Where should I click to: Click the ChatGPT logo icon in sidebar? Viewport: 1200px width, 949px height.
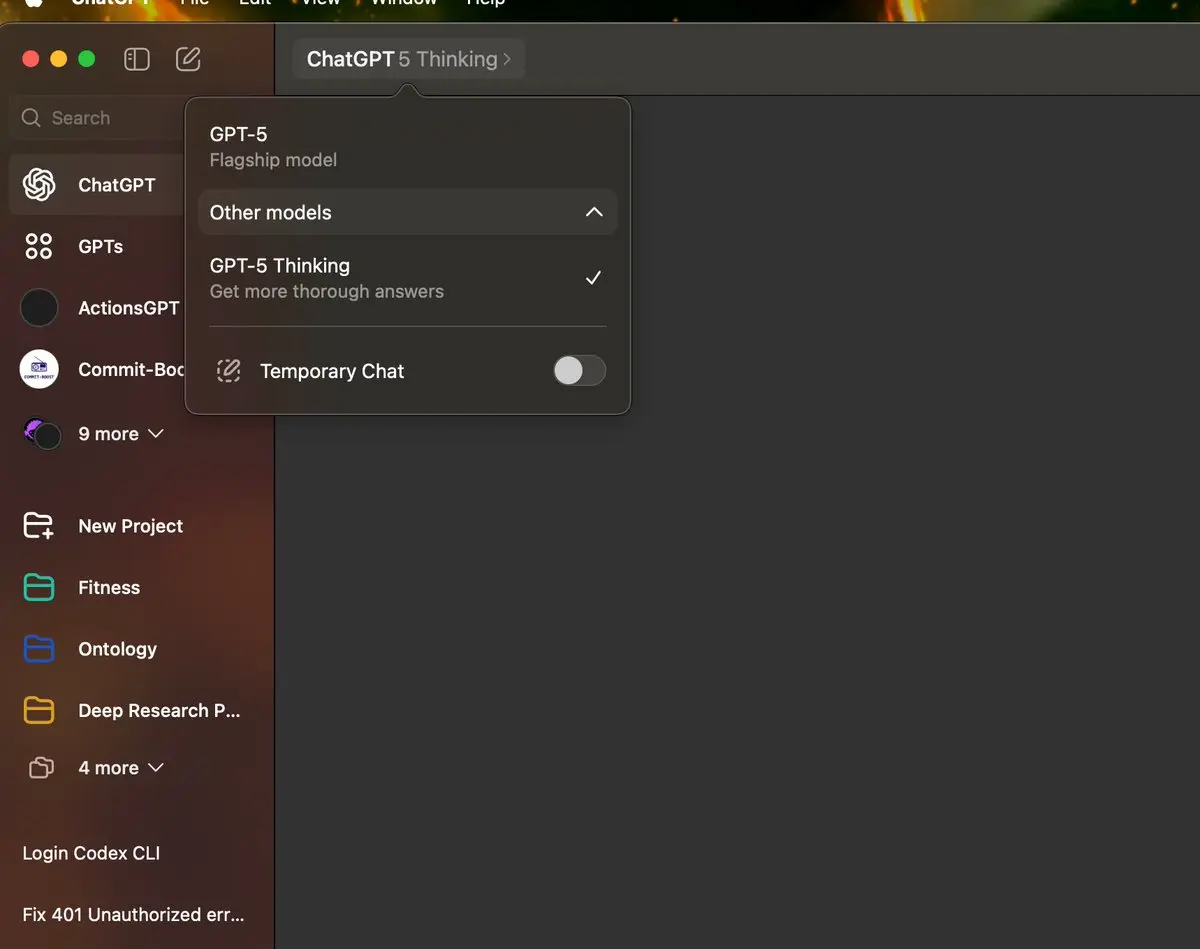(x=39, y=185)
